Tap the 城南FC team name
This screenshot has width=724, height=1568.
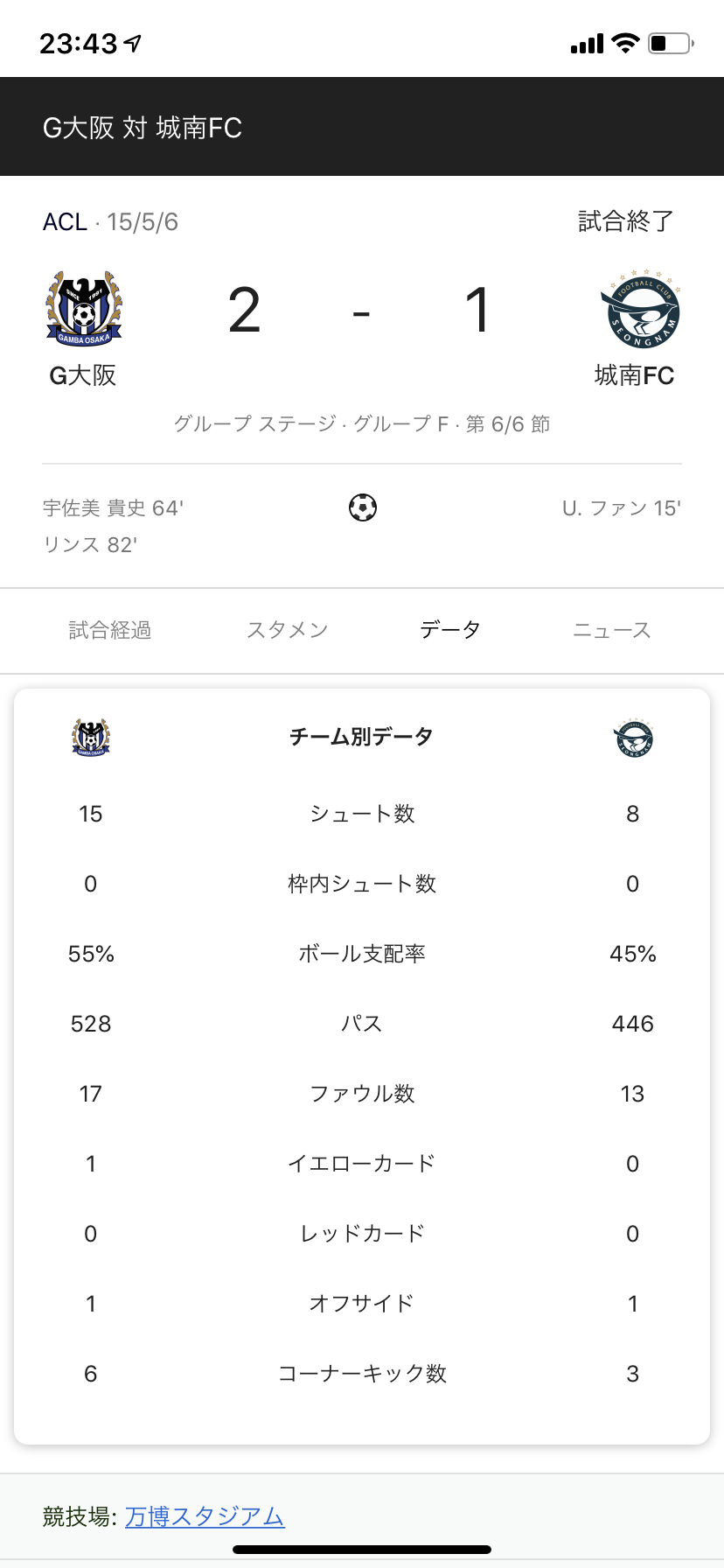coord(634,375)
